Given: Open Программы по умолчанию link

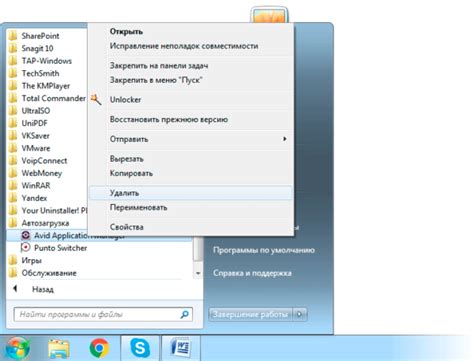Looking at the screenshot, I should coord(264,250).
